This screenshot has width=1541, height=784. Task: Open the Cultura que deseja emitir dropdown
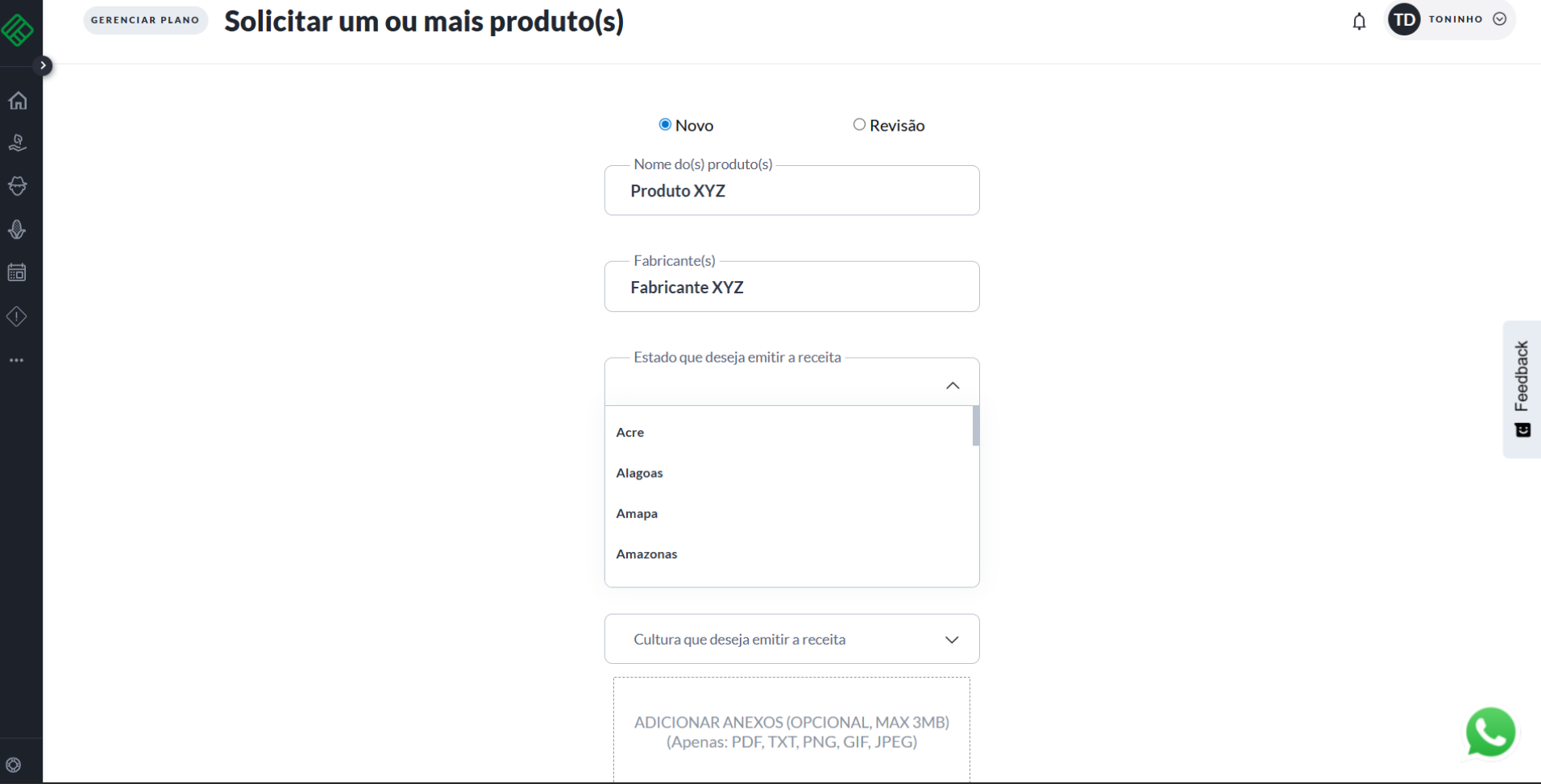tap(791, 639)
